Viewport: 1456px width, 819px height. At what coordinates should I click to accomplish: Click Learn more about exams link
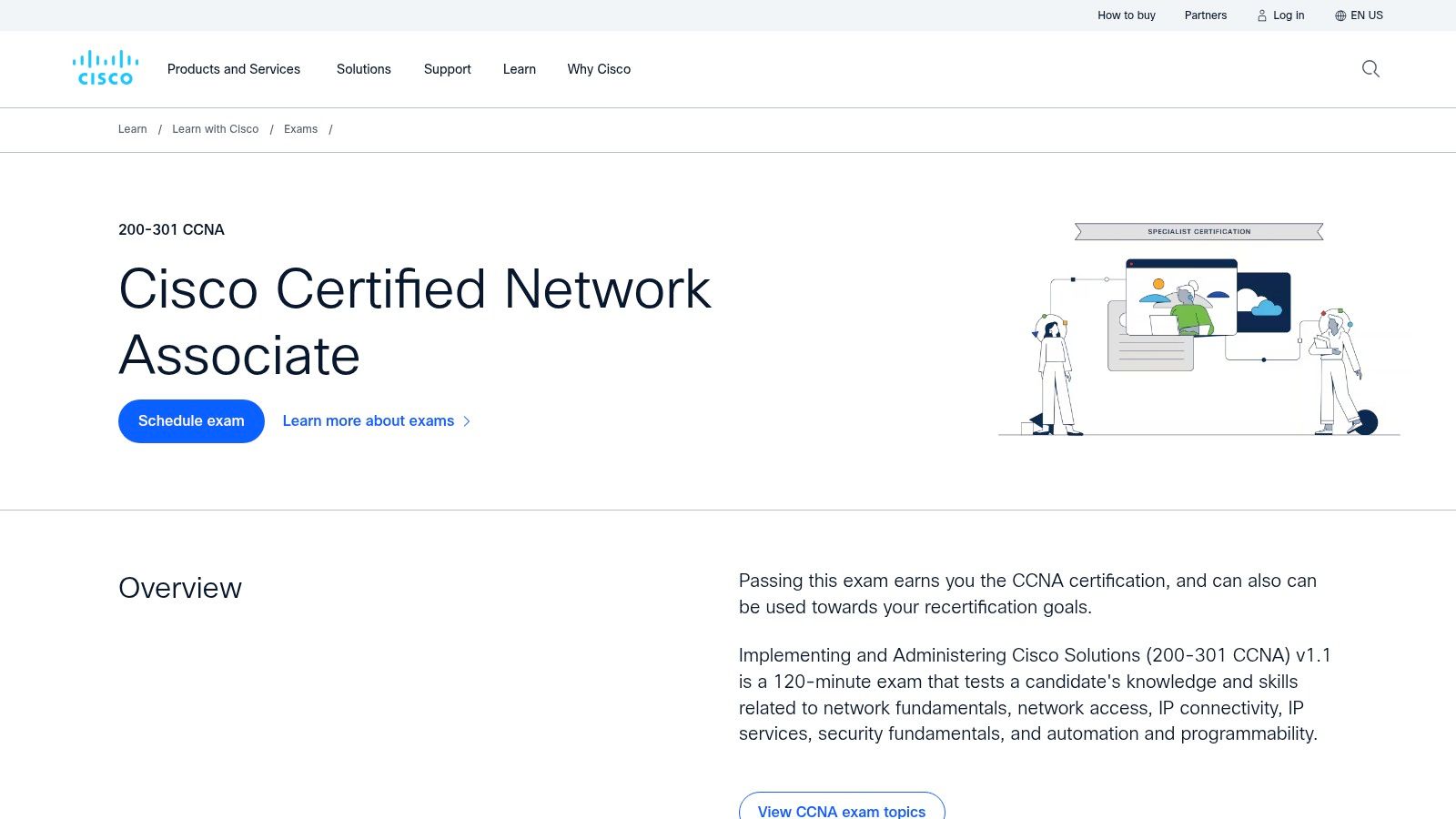tap(369, 421)
